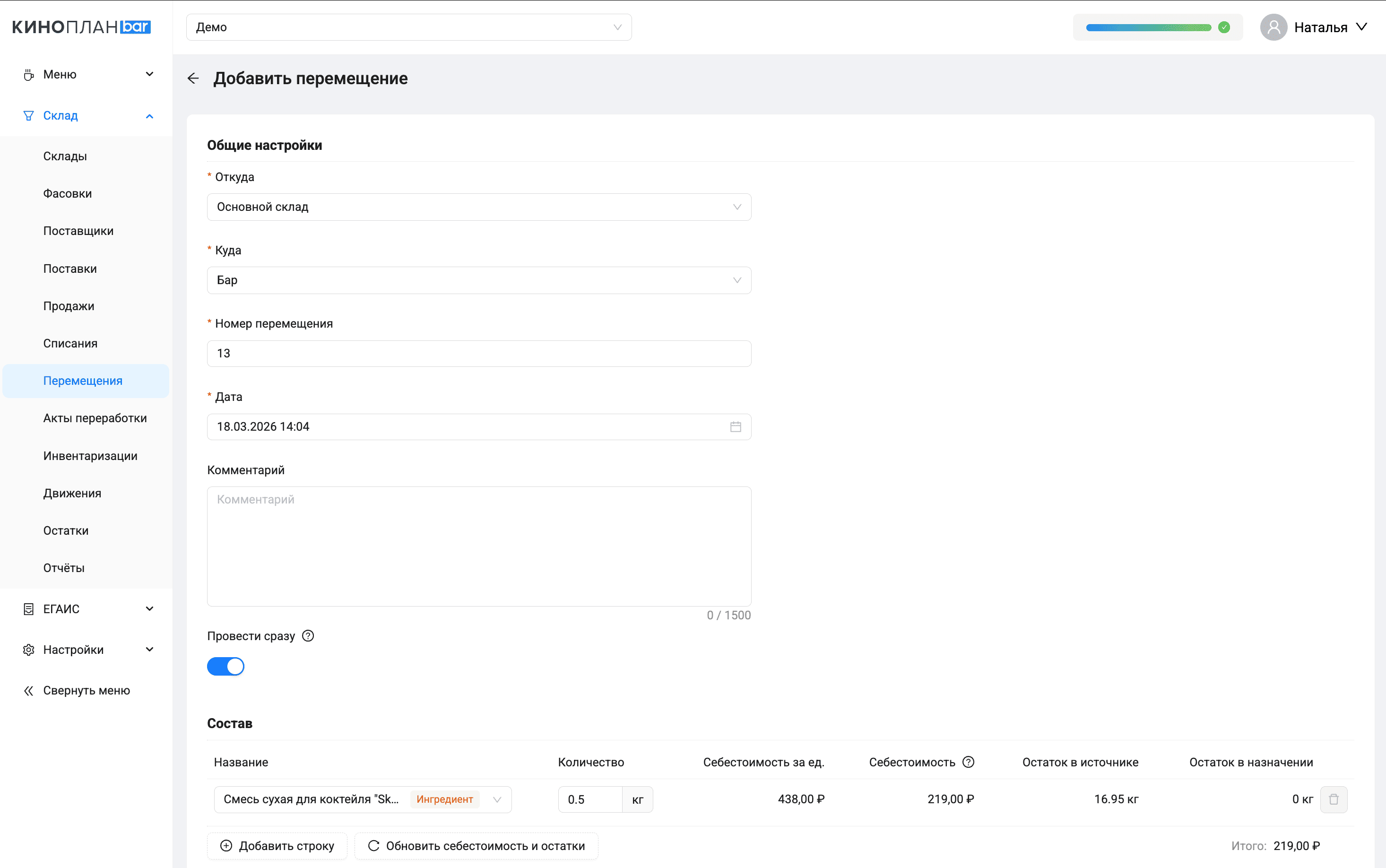The image size is (1386, 868).
Task: Click Обновить себестоимость и остатки button
Action: pyautogui.click(x=476, y=846)
